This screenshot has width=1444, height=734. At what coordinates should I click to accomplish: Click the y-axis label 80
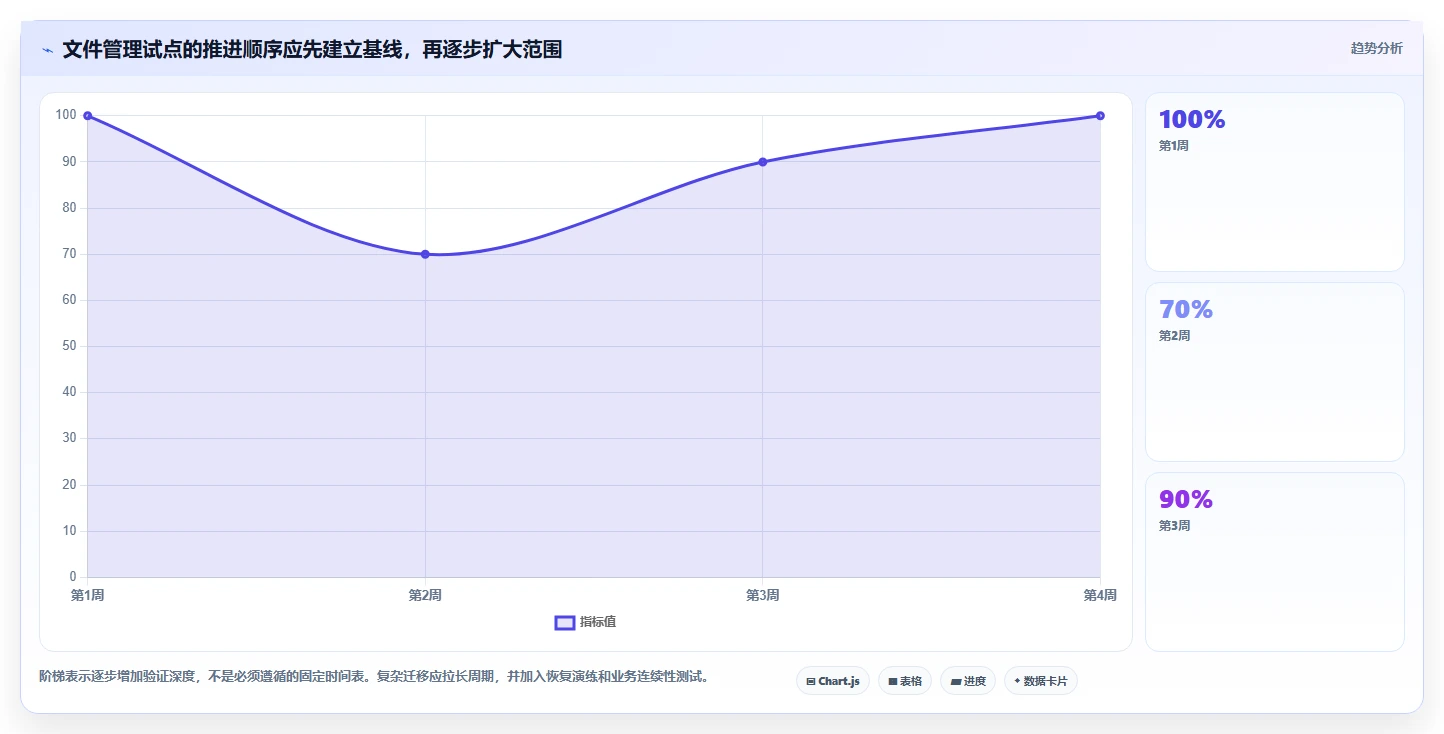point(69,208)
